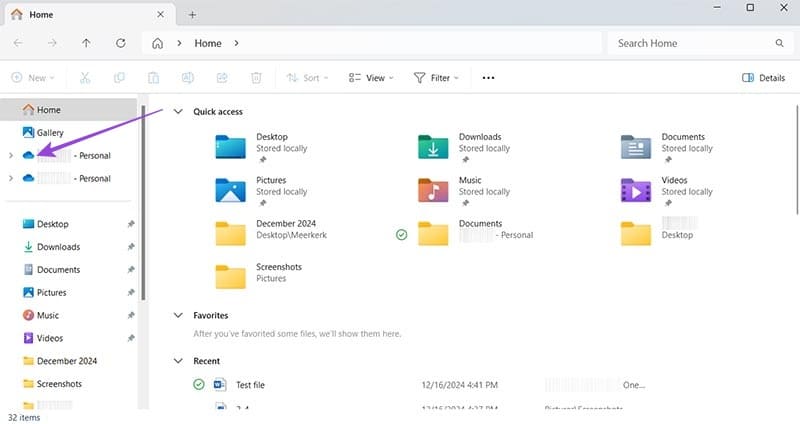
Task: Click the See more three-dots icon
Action: pos(488,77)
